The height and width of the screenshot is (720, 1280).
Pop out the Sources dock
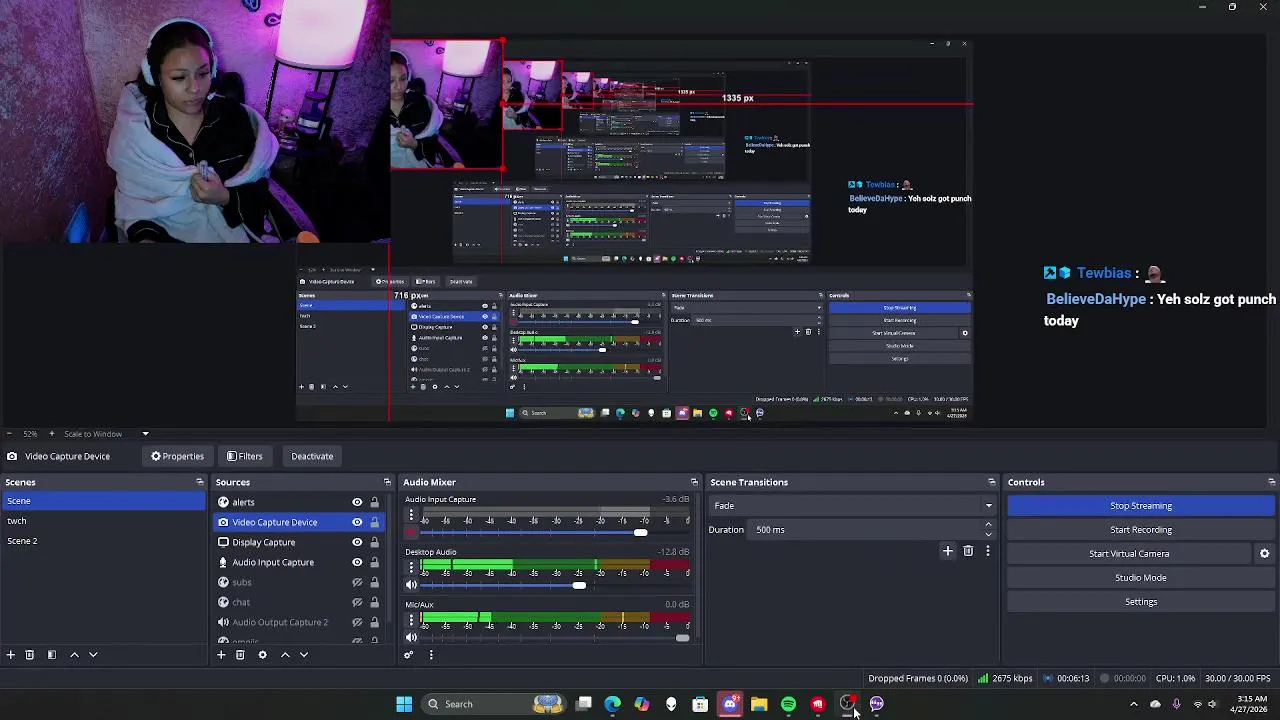[x=388, y=482]
